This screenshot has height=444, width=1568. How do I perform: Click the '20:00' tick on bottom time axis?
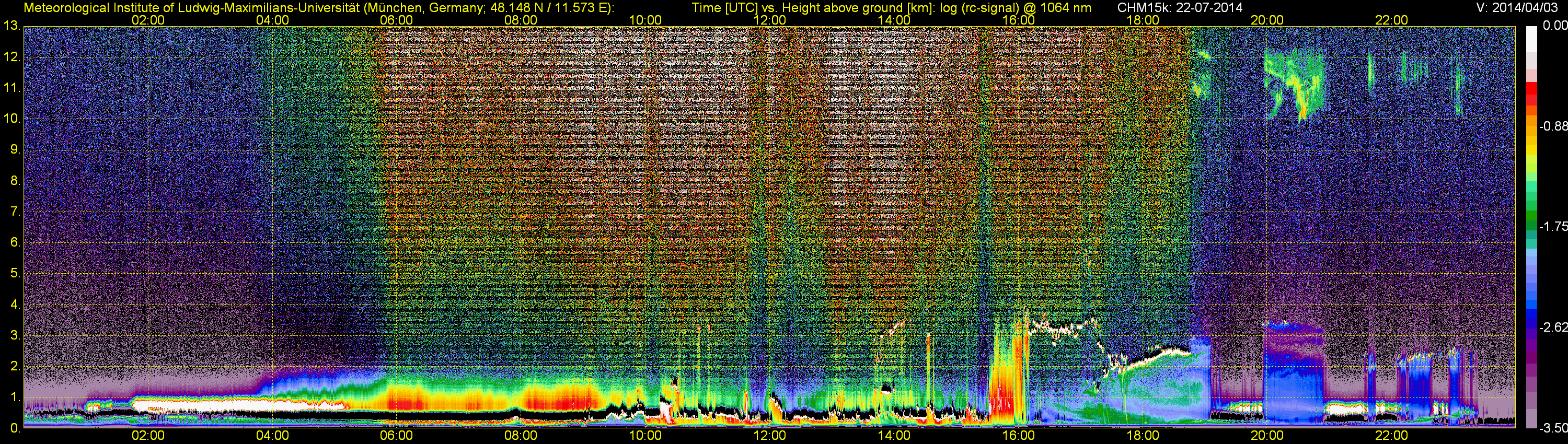click(x=1267, y=436)
